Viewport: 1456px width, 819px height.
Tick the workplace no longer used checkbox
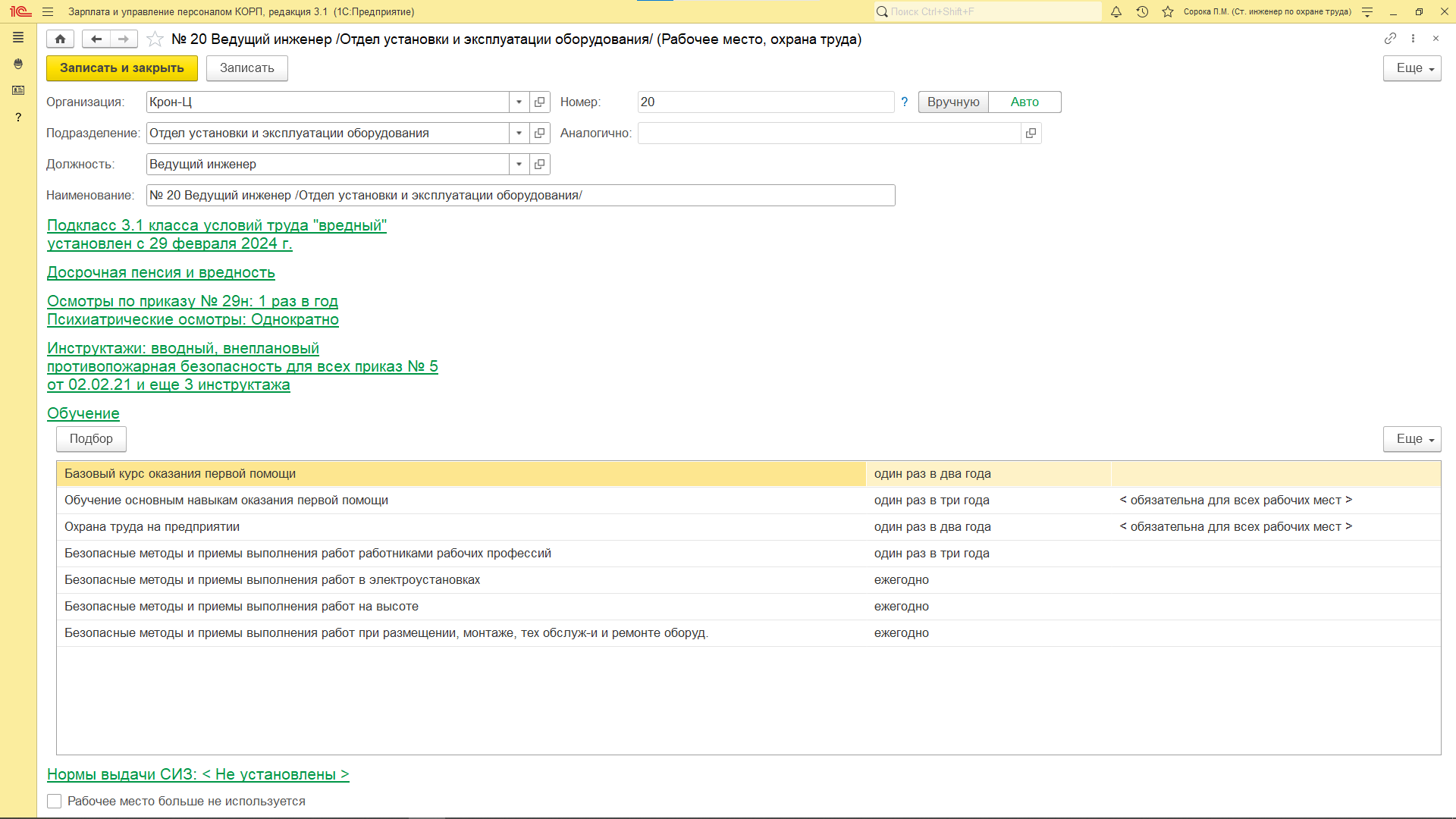pos(55,801)
